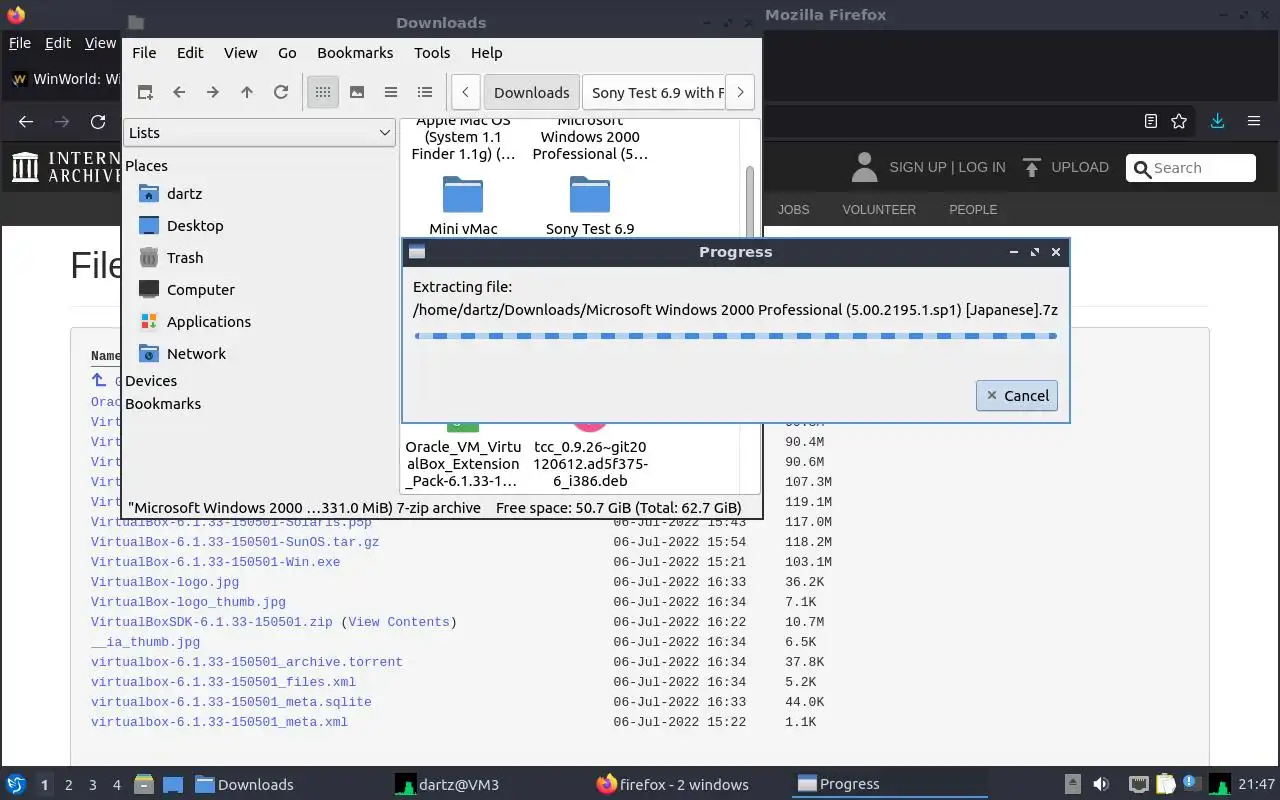
Task: Click the volume speaker tray icon
Action: [x=1101, y=784]
